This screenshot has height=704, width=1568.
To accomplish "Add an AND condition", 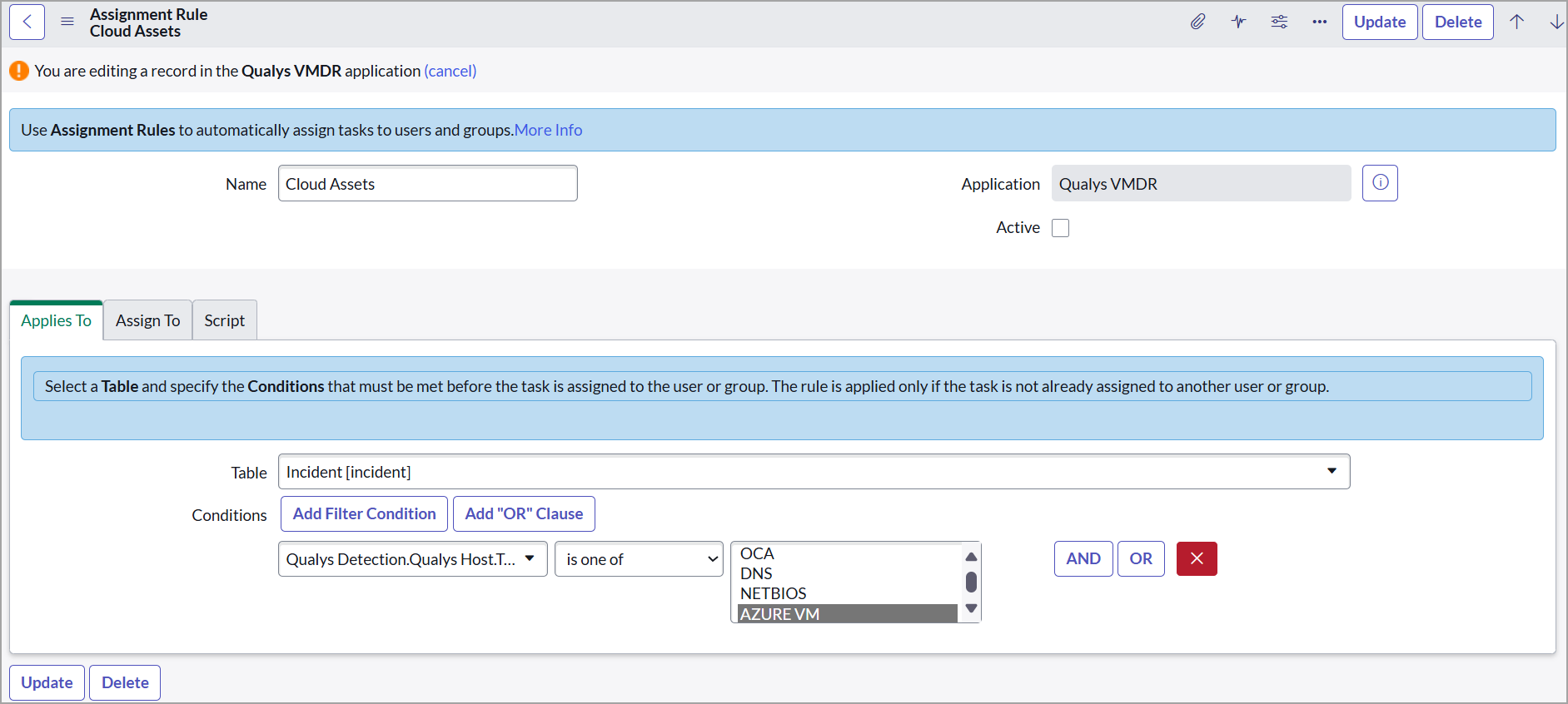I will point(1083,558).
